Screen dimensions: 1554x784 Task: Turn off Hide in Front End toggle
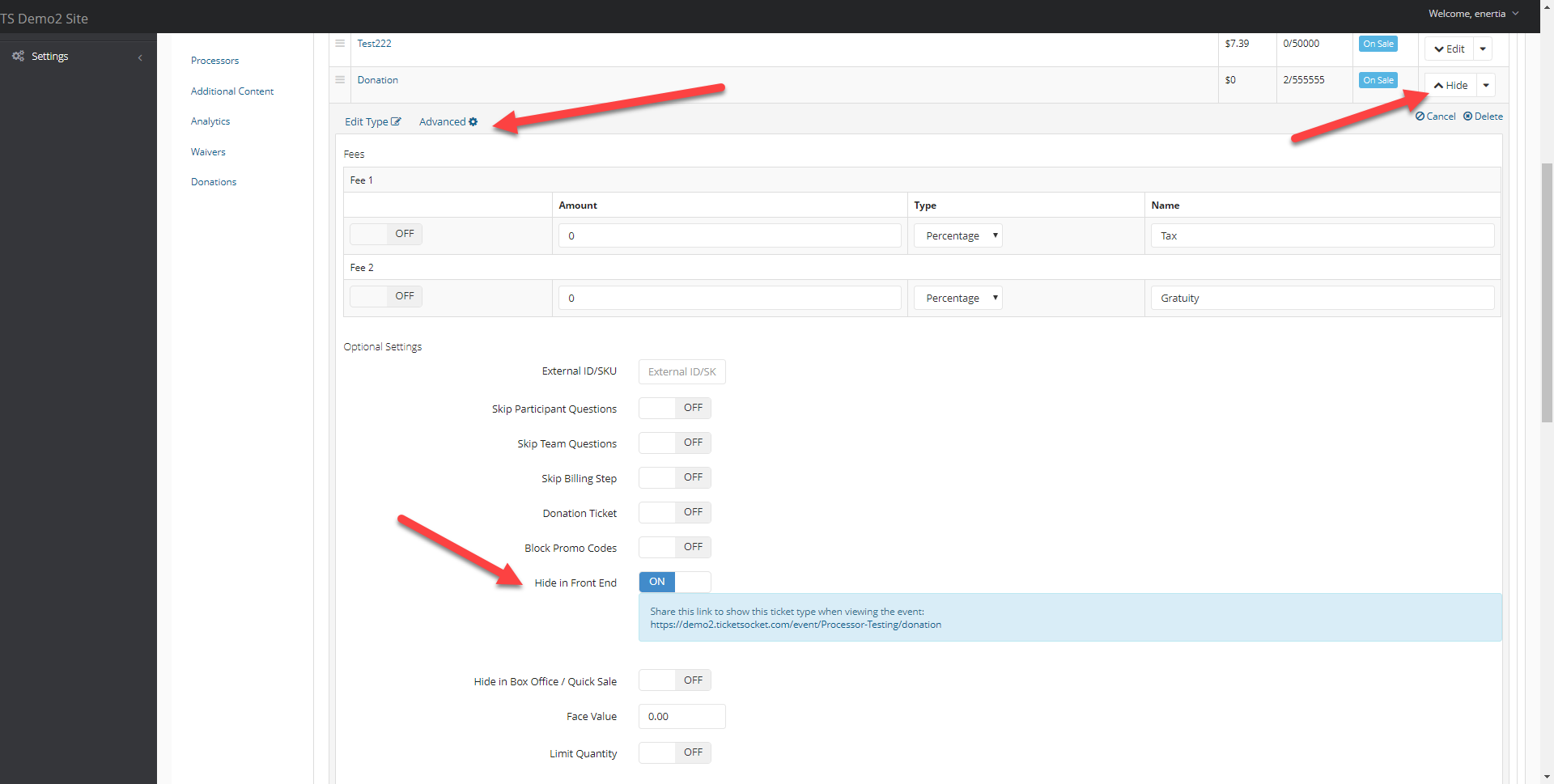(675, 582)
